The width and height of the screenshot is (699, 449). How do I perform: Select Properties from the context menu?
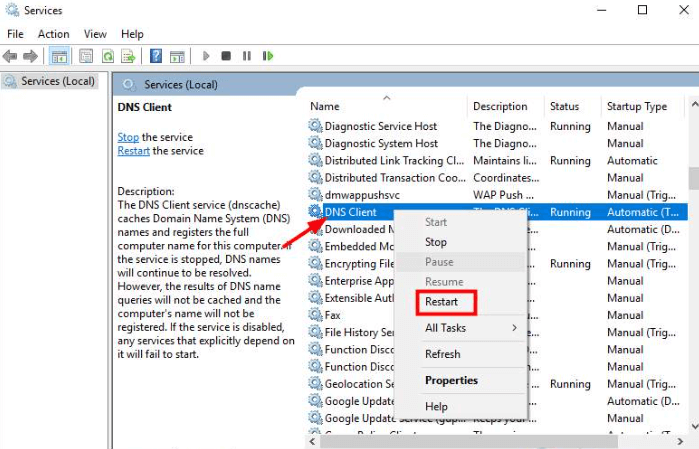pos(451,380)
